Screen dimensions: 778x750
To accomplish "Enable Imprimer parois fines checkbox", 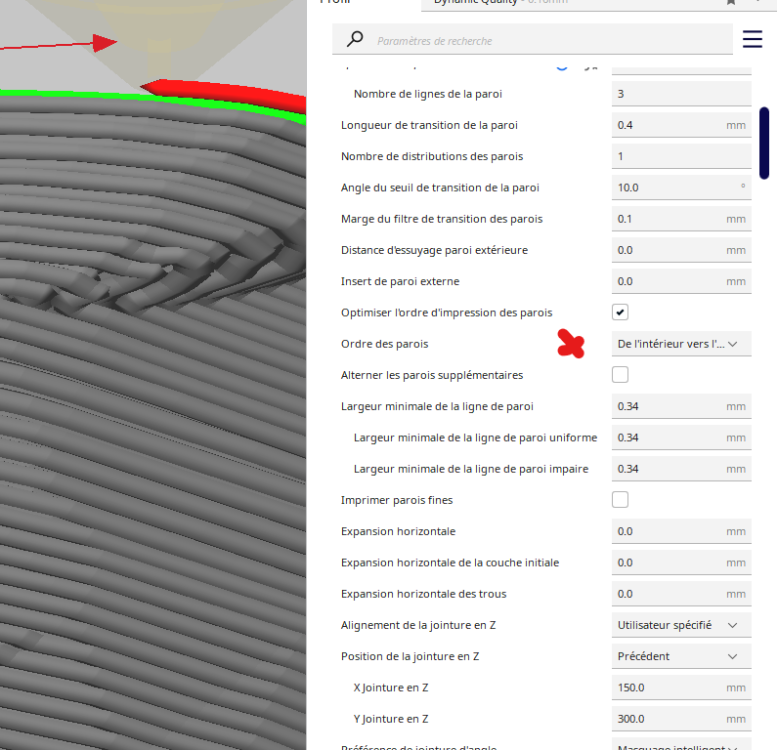I will [x=620, y=500].
